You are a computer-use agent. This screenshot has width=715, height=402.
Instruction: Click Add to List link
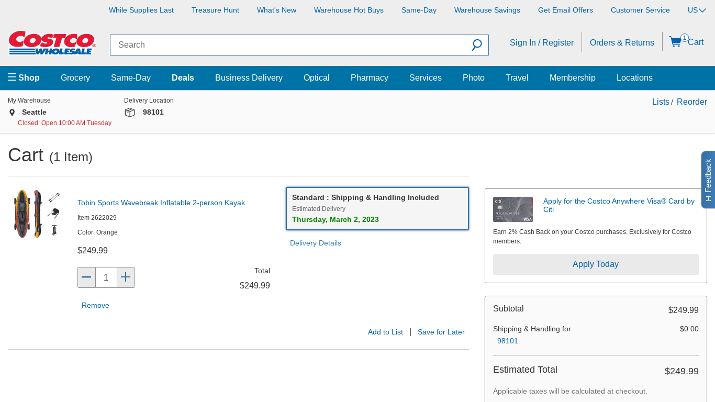coord(385,332)
